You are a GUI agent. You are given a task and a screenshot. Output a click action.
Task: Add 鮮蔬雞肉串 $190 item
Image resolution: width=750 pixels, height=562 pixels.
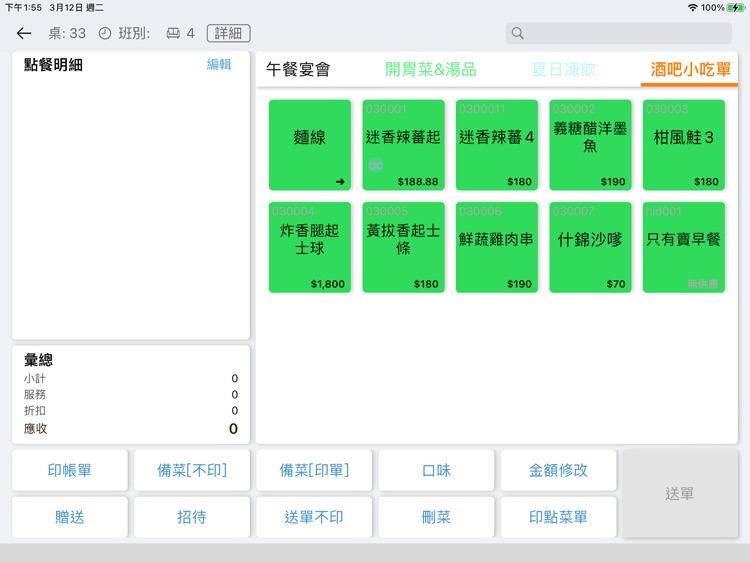pyautogui.click(x=496, y=247)
